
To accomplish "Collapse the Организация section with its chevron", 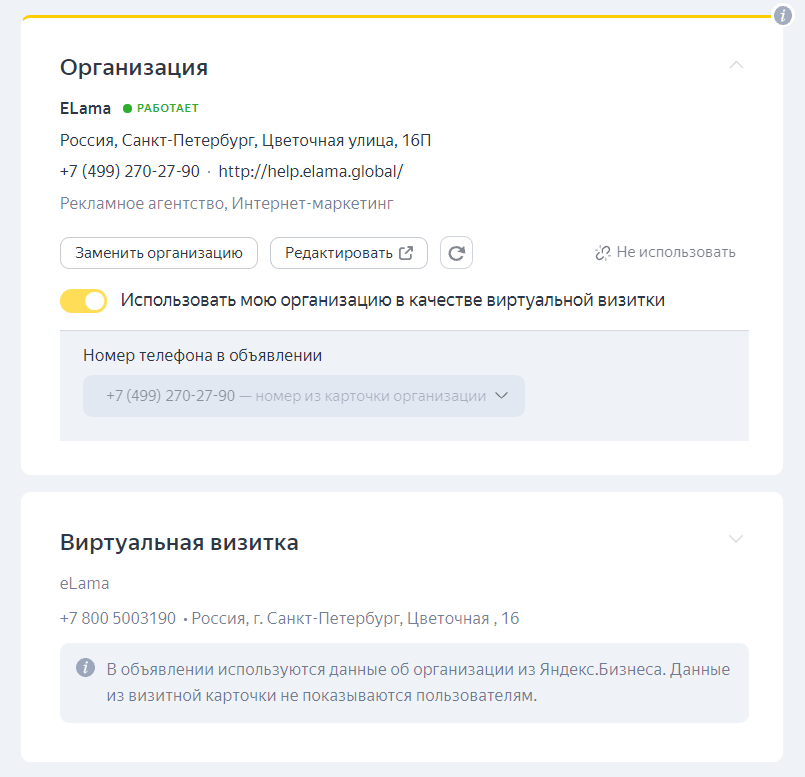I will [x=736, y=65].
